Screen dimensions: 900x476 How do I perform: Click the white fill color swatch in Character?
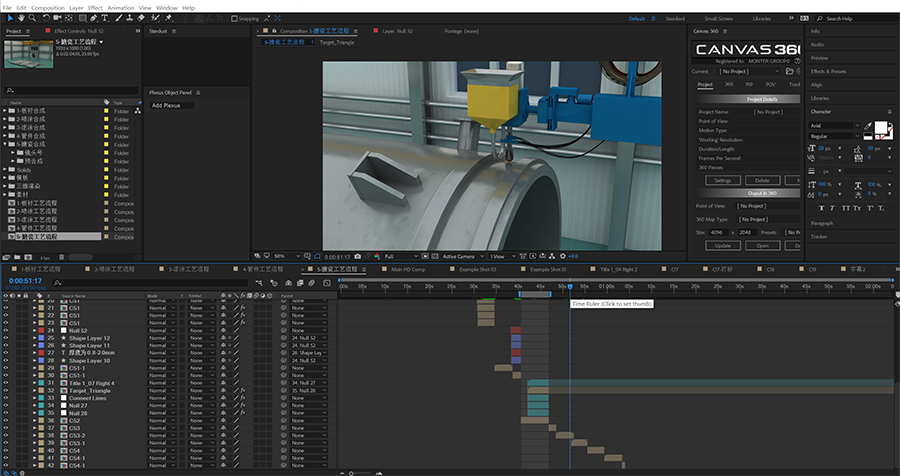pyautogui.click(x=881, y=128)
